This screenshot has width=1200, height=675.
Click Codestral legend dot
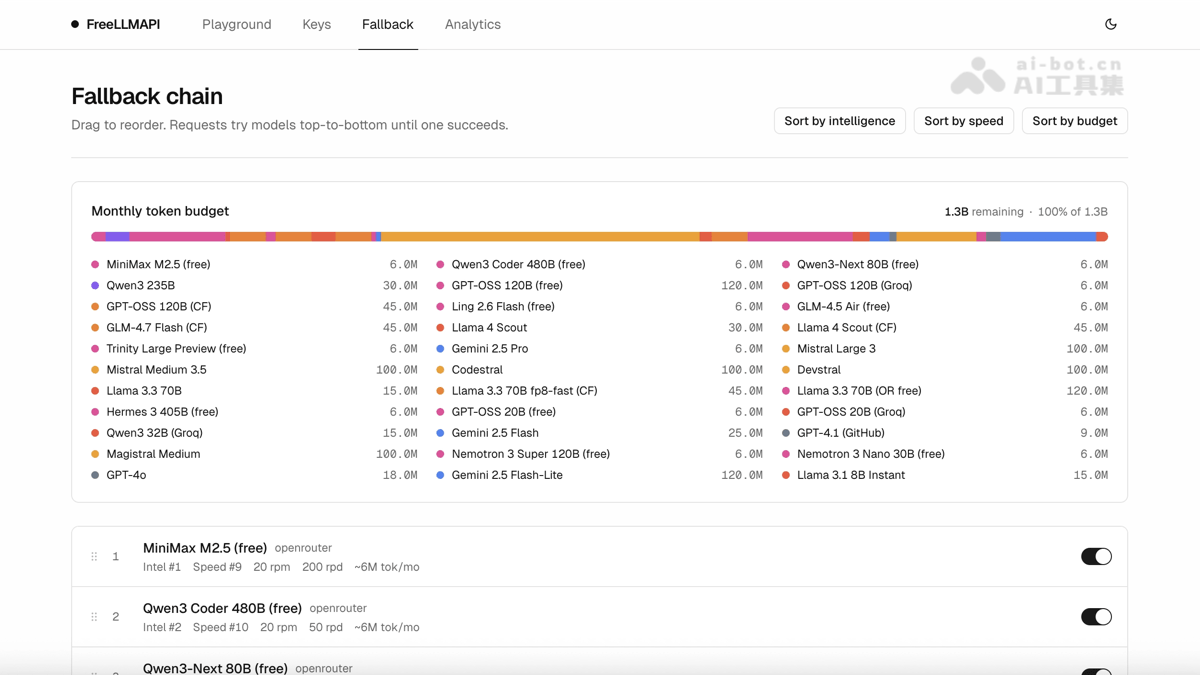440,370
